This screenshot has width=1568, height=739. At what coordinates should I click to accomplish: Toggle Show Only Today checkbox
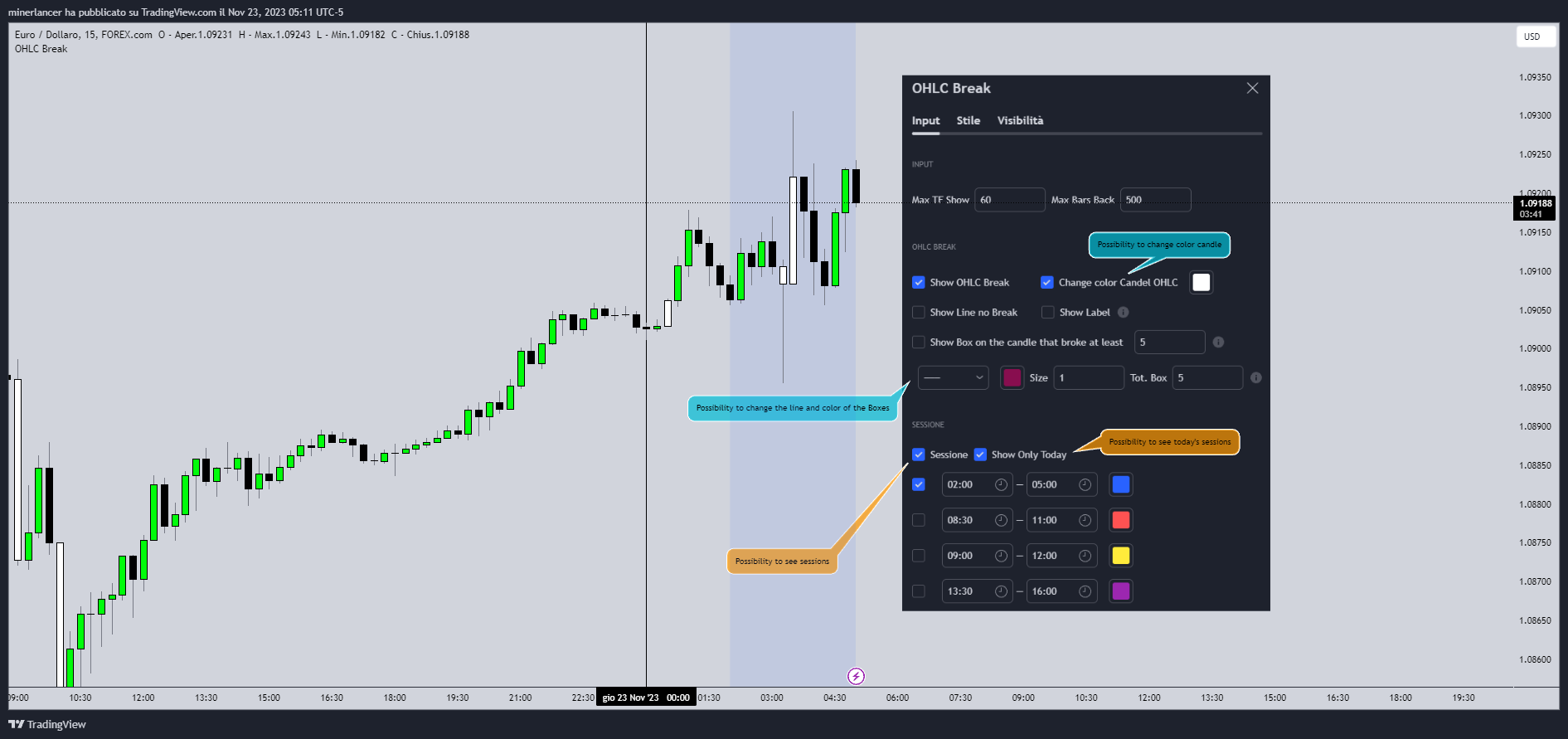click(980, 455)
